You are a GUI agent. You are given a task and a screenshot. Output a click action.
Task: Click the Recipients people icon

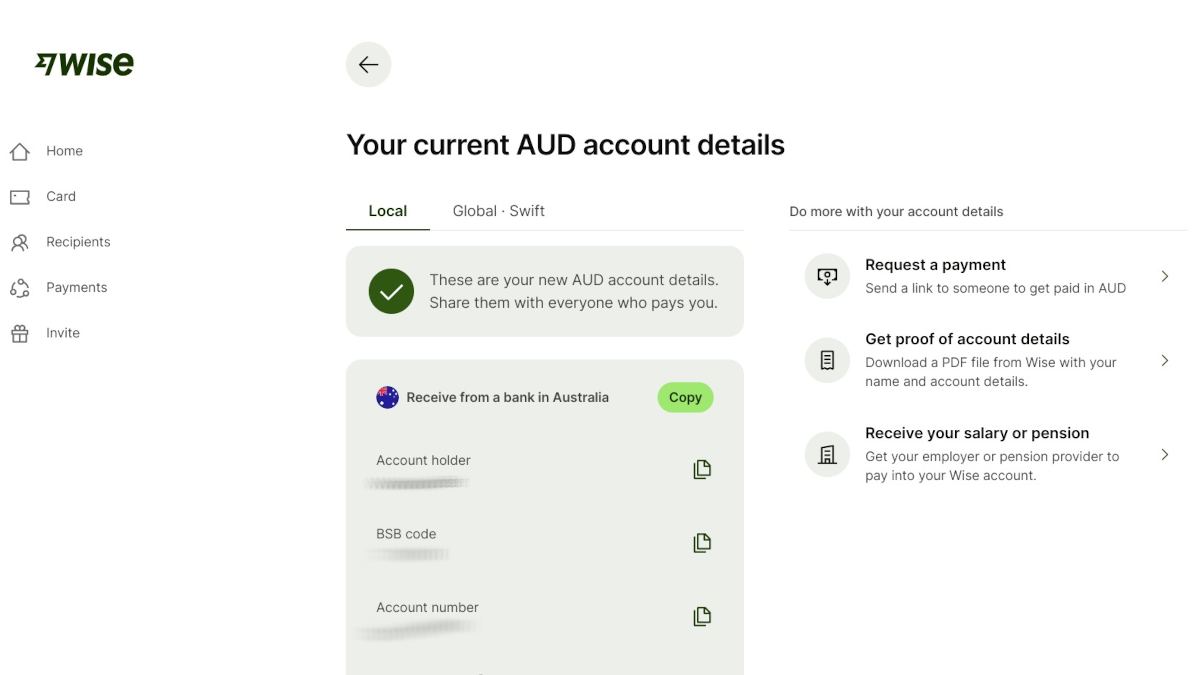(x=20, y=242)
